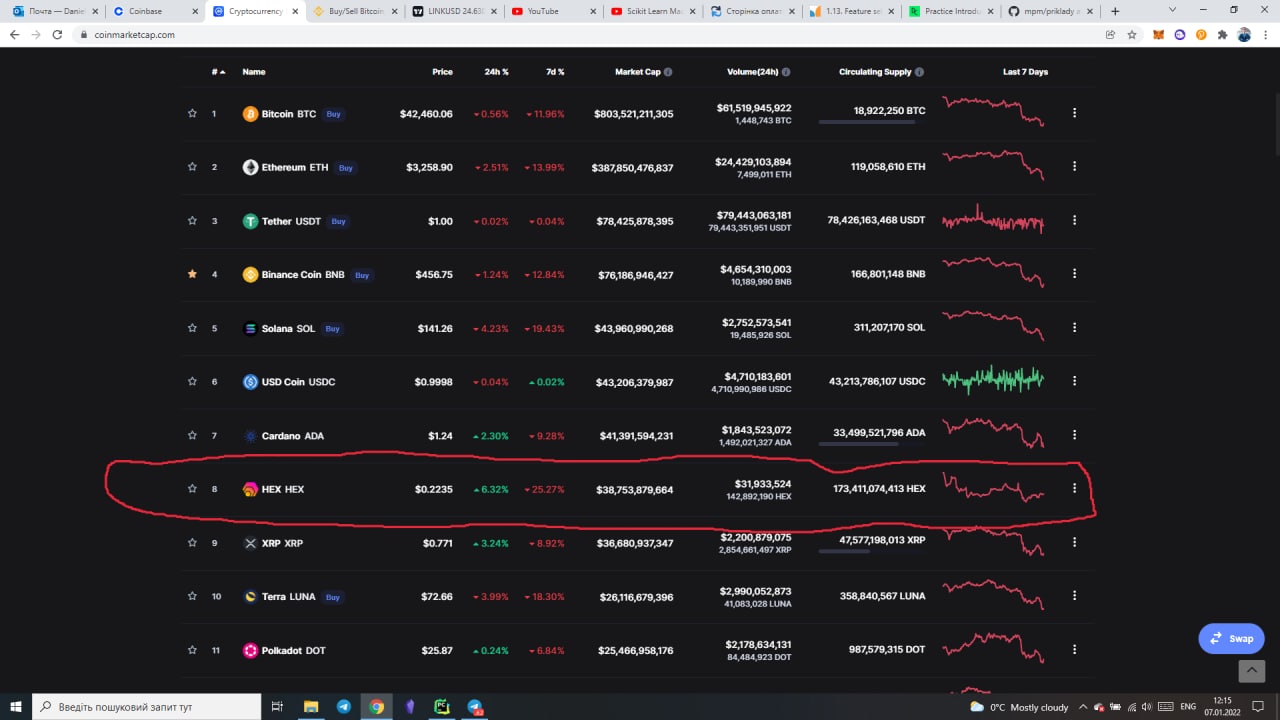Viewport: 1280px width, 720px height.
Task: Switch to Scikit Learn tab
Action: click(x=653, y=11)
